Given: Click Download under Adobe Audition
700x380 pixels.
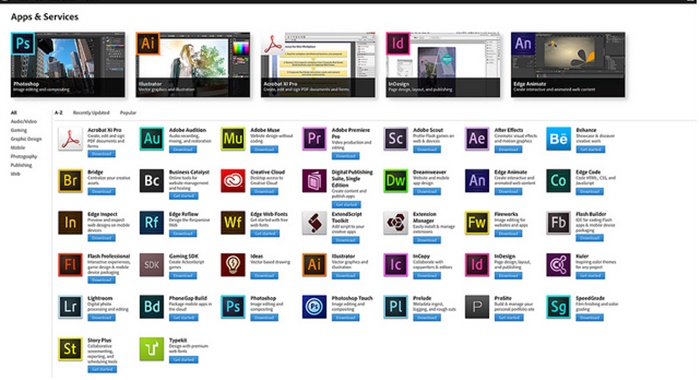Looking at the screenshot, I should coord(183,149).
